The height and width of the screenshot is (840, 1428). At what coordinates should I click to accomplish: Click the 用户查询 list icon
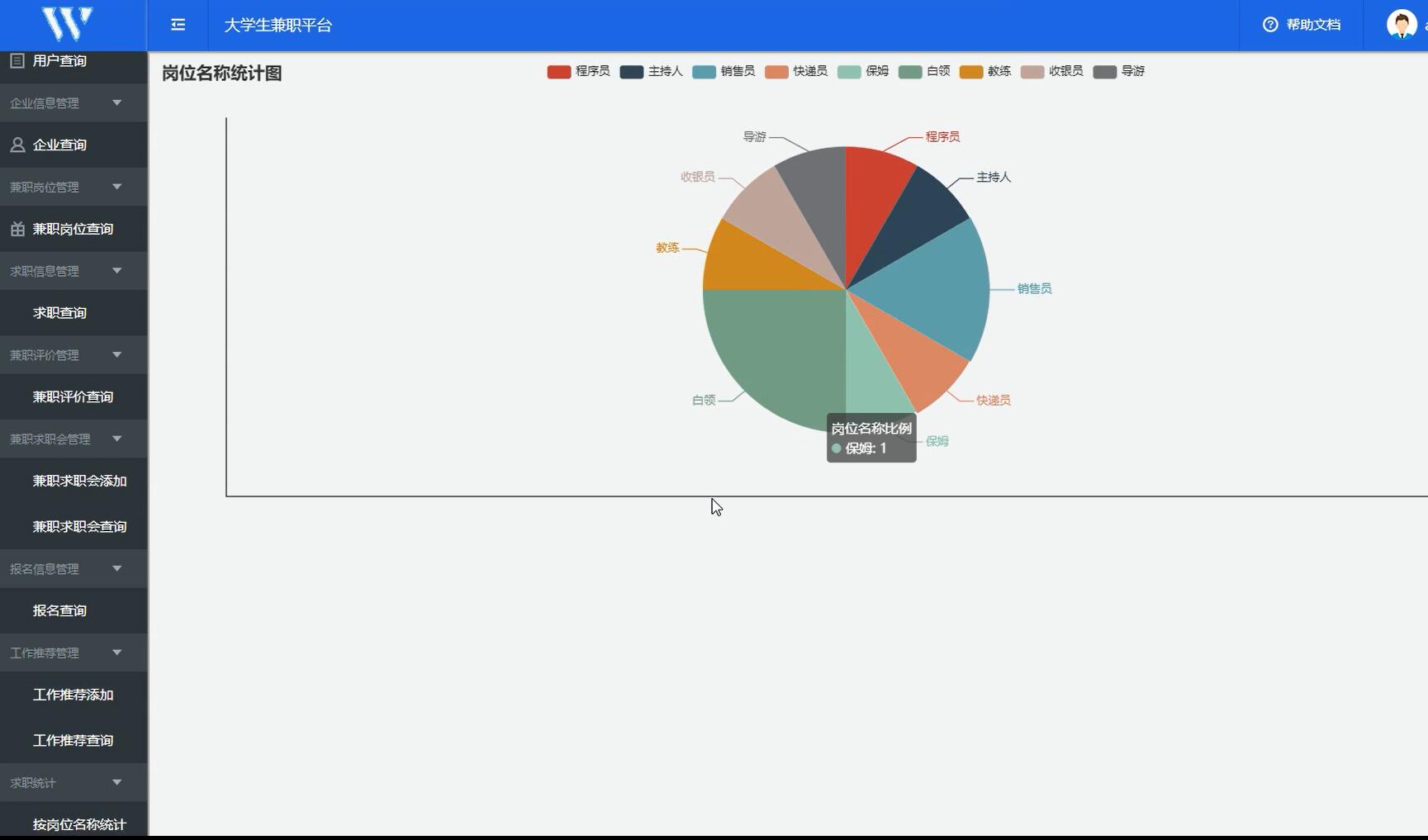tap(17, 60)
